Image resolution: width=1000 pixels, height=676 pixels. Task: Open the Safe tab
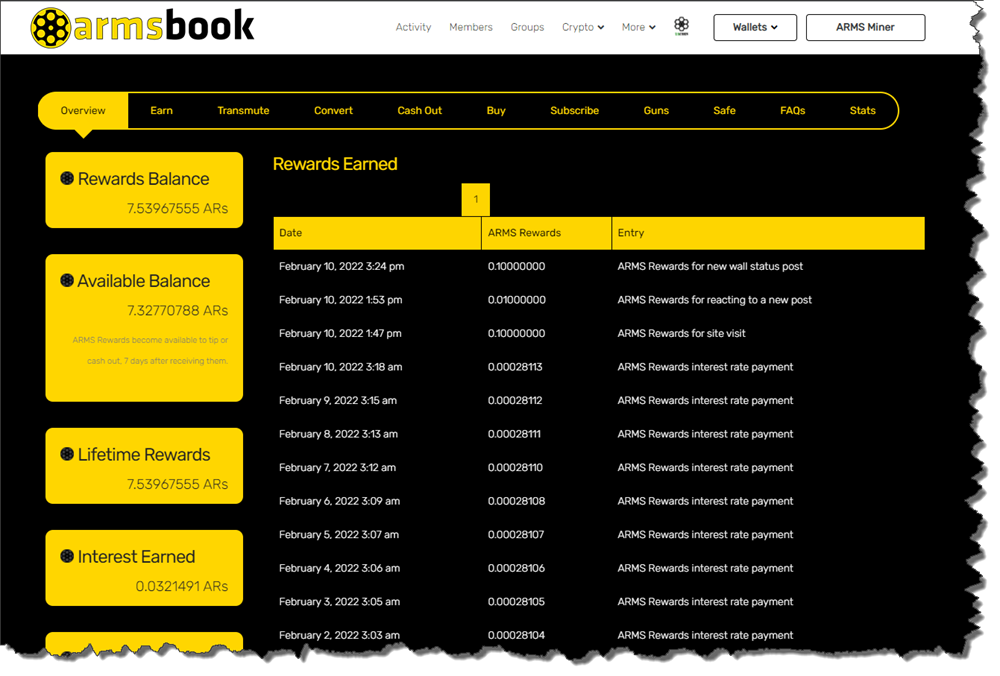pos(724,111)
